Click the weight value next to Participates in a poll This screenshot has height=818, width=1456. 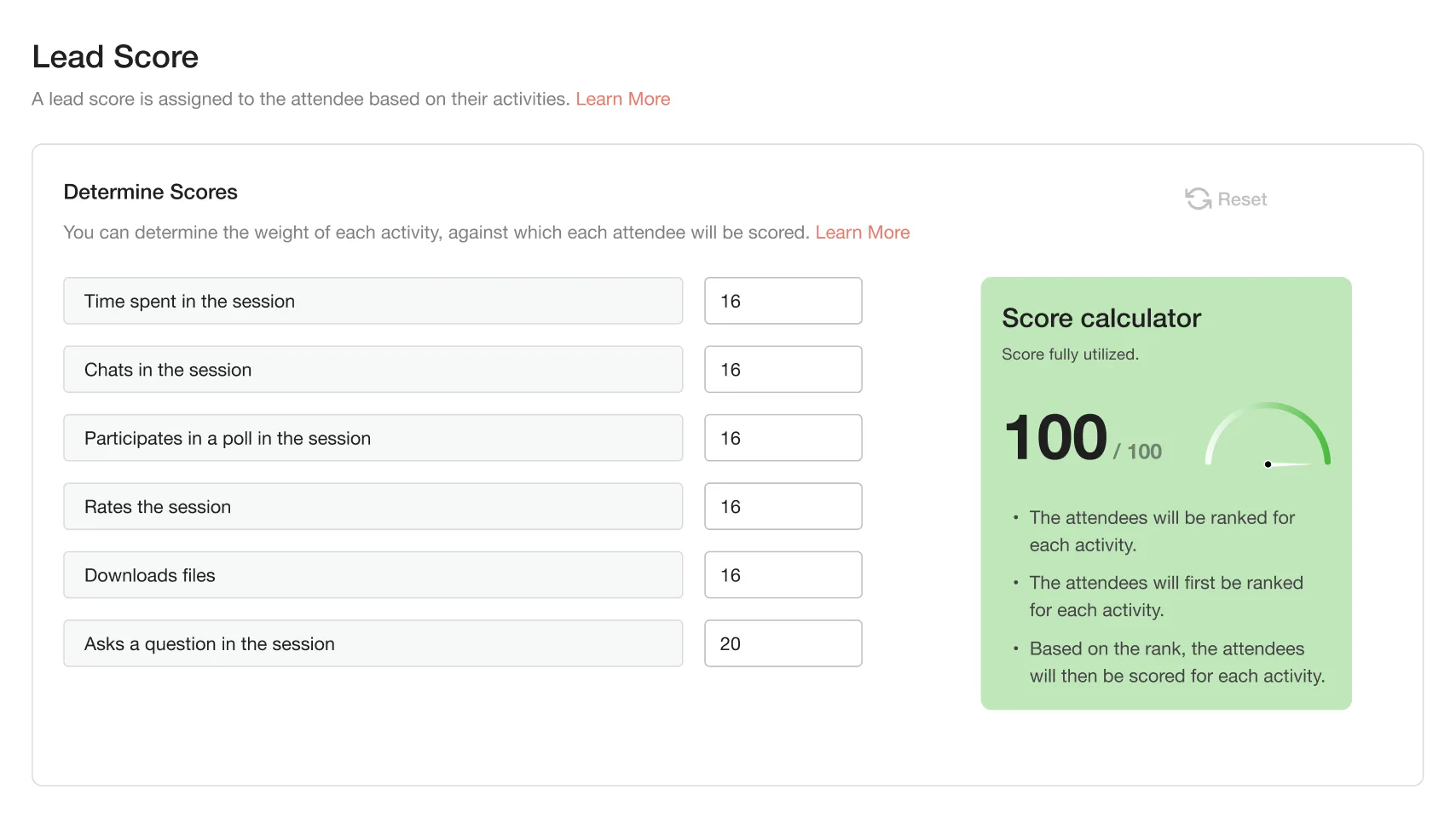(x=782, y=437)
